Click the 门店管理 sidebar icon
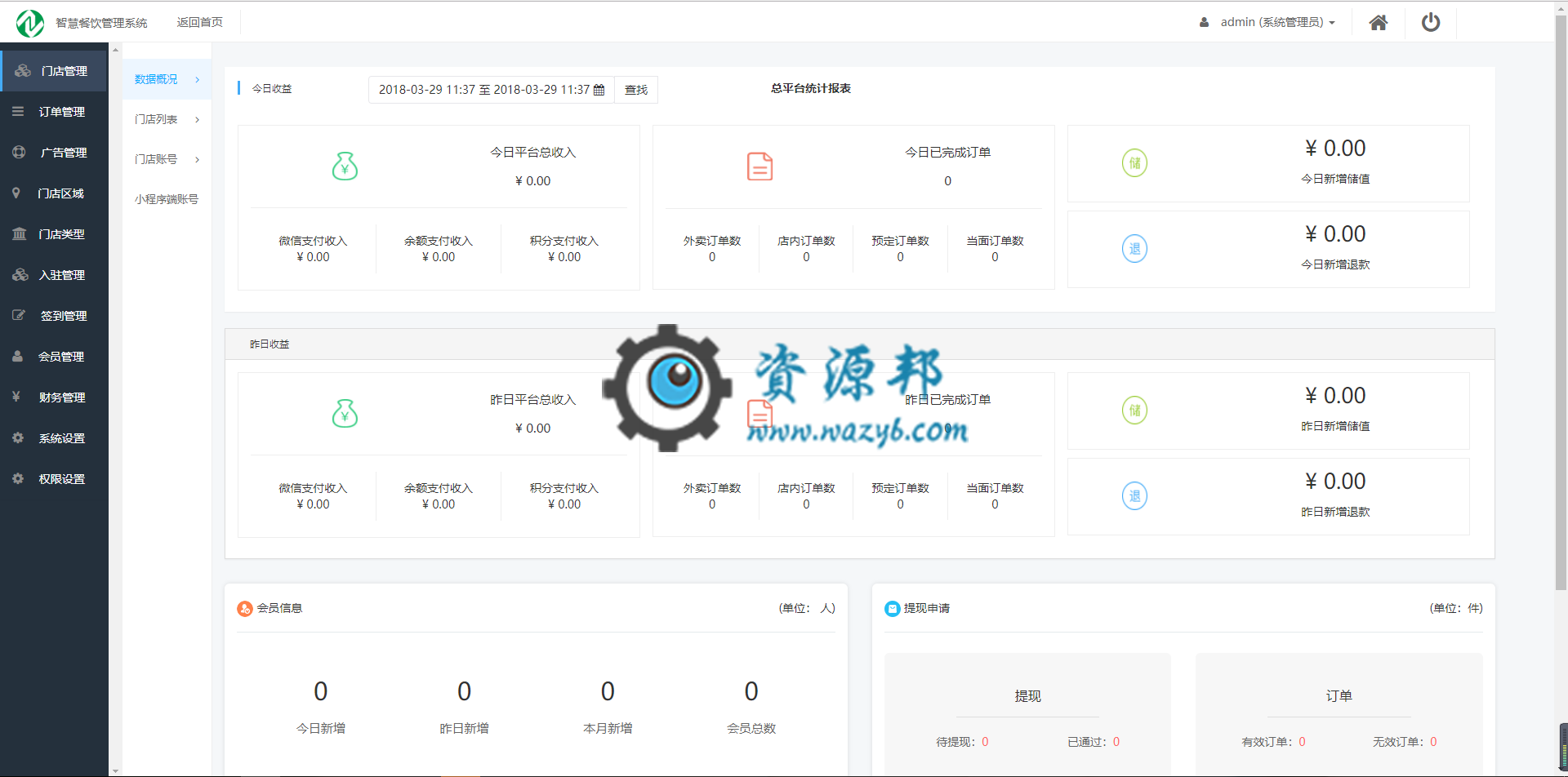 [x=23, y=71]
